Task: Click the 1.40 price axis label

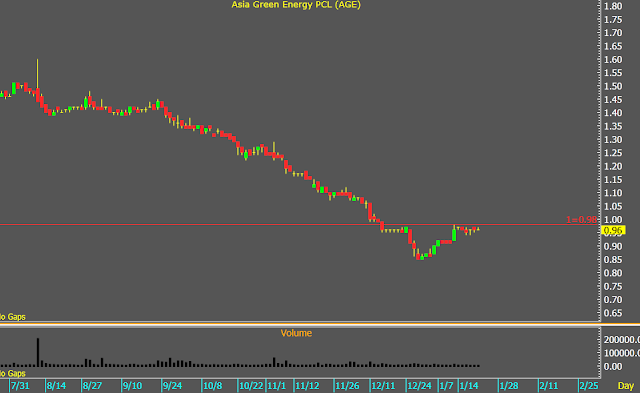Action: coord(613,113)
